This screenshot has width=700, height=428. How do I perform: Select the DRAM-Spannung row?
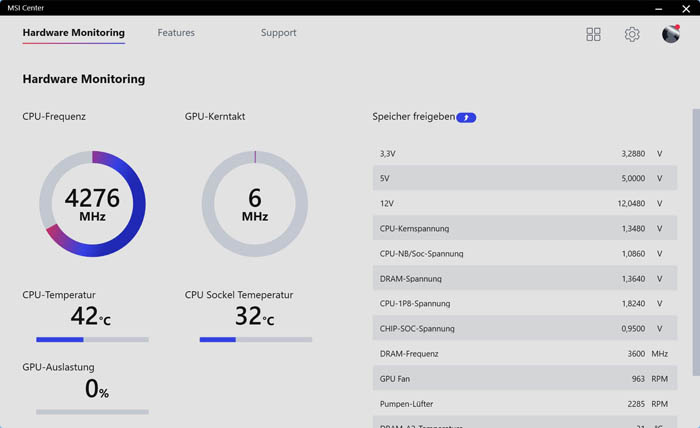(x=525, y=278)
